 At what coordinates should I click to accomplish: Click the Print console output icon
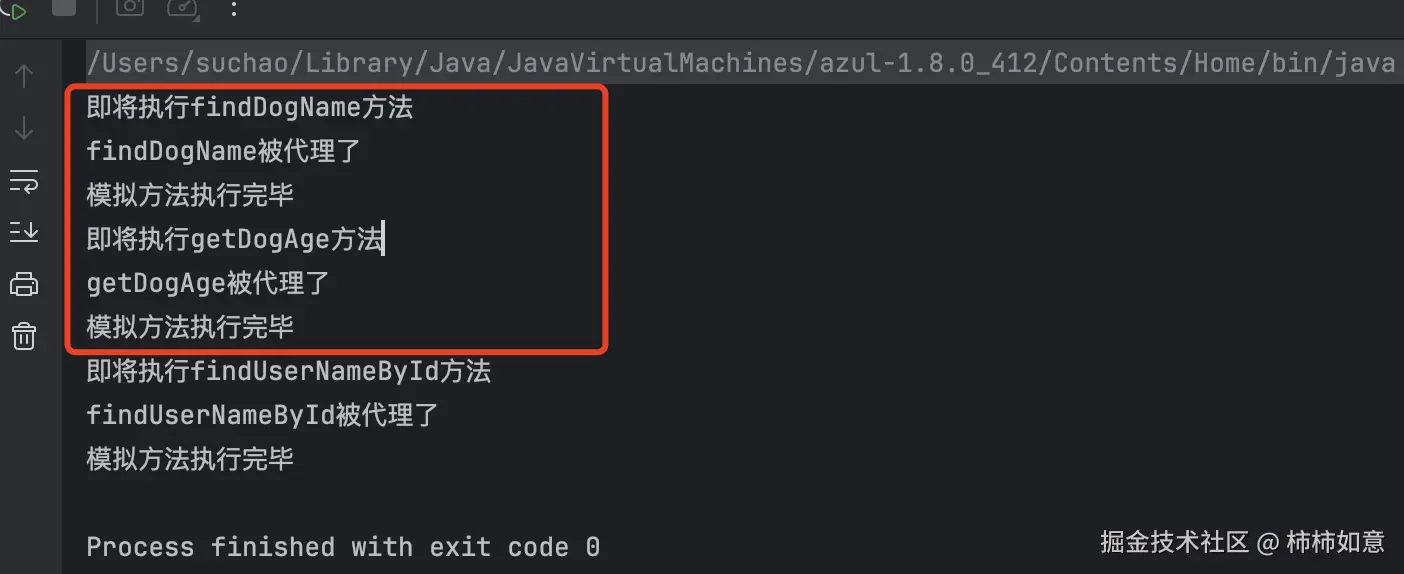[24, 284]
